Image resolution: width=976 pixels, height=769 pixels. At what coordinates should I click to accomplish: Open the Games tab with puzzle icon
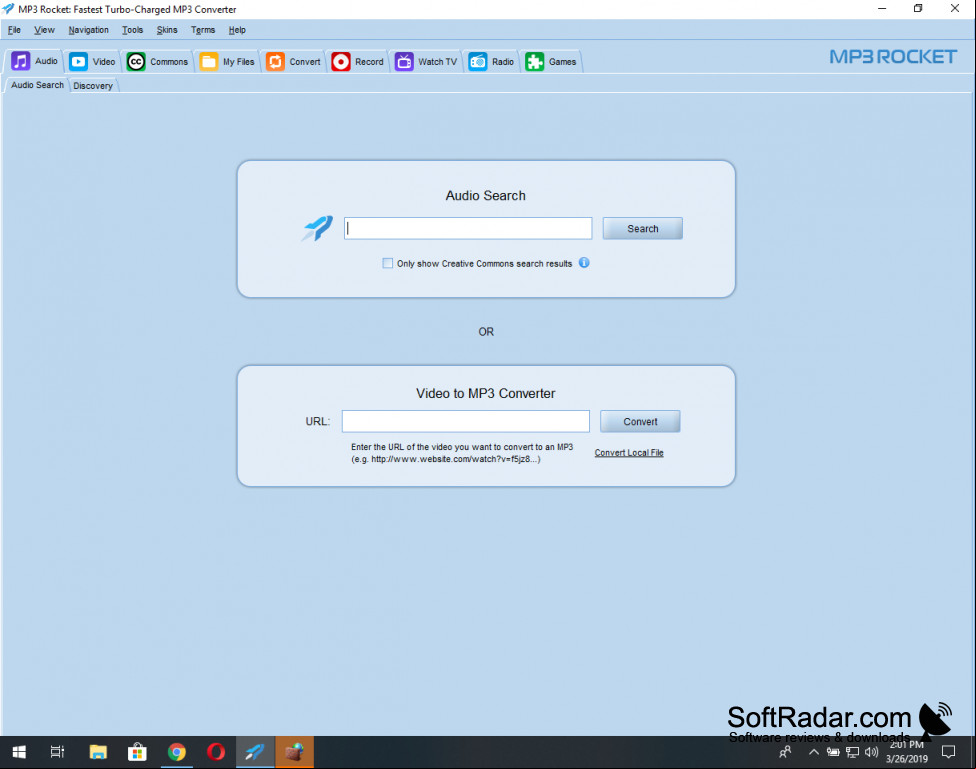551,62
